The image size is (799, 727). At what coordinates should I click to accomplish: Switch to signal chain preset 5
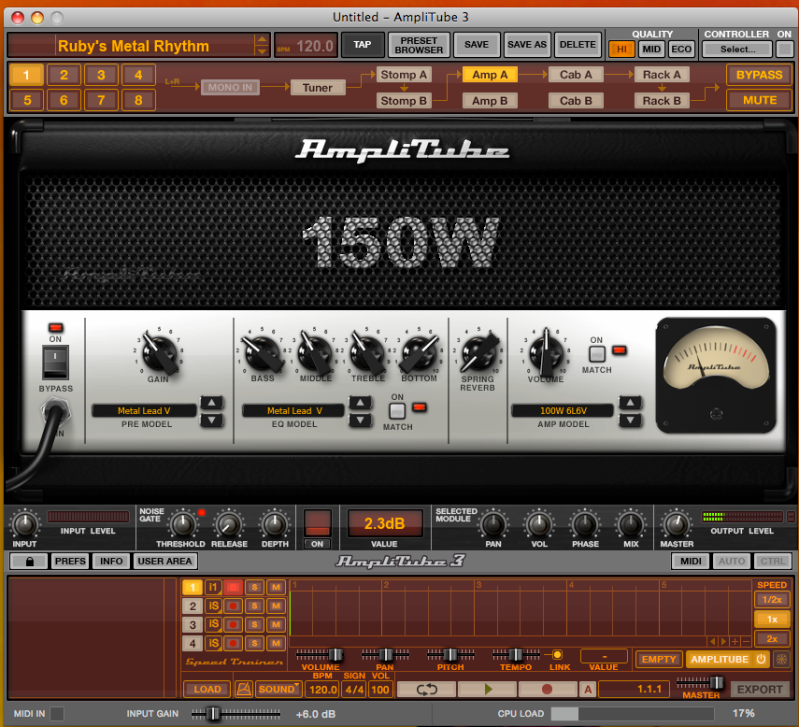[27, 100]
